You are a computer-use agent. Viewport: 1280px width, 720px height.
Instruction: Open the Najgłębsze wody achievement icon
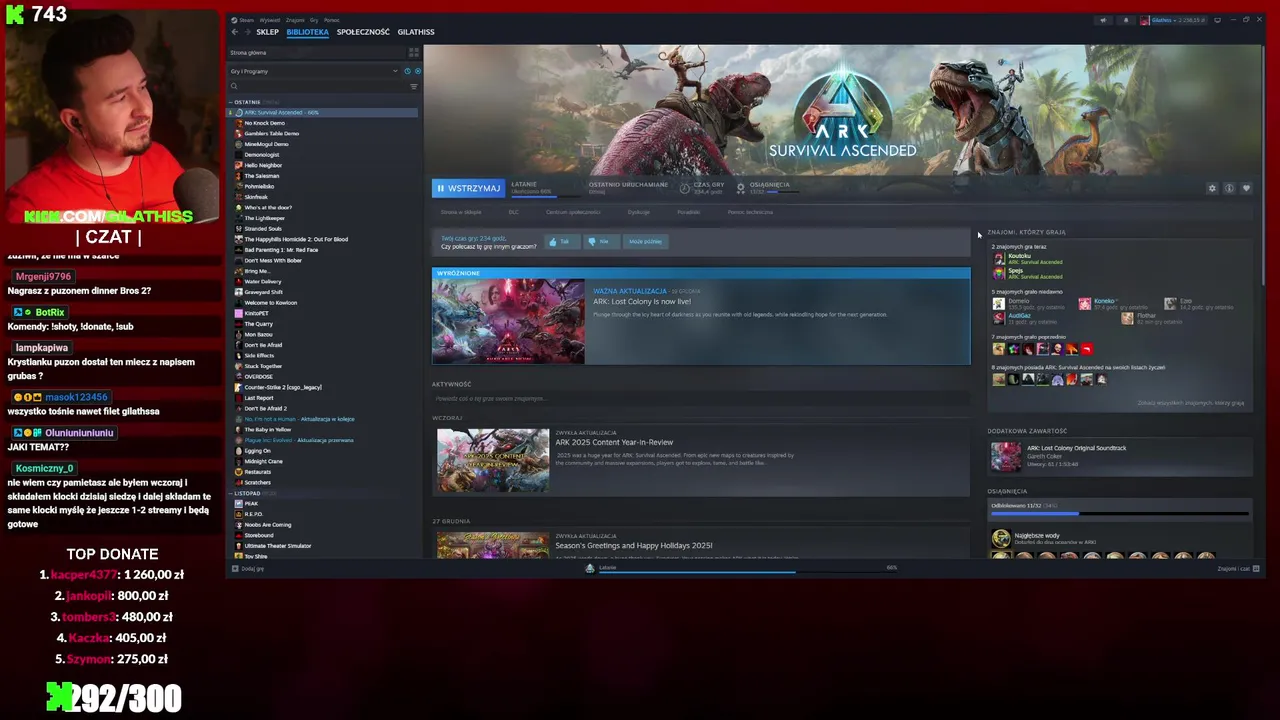1001,538
